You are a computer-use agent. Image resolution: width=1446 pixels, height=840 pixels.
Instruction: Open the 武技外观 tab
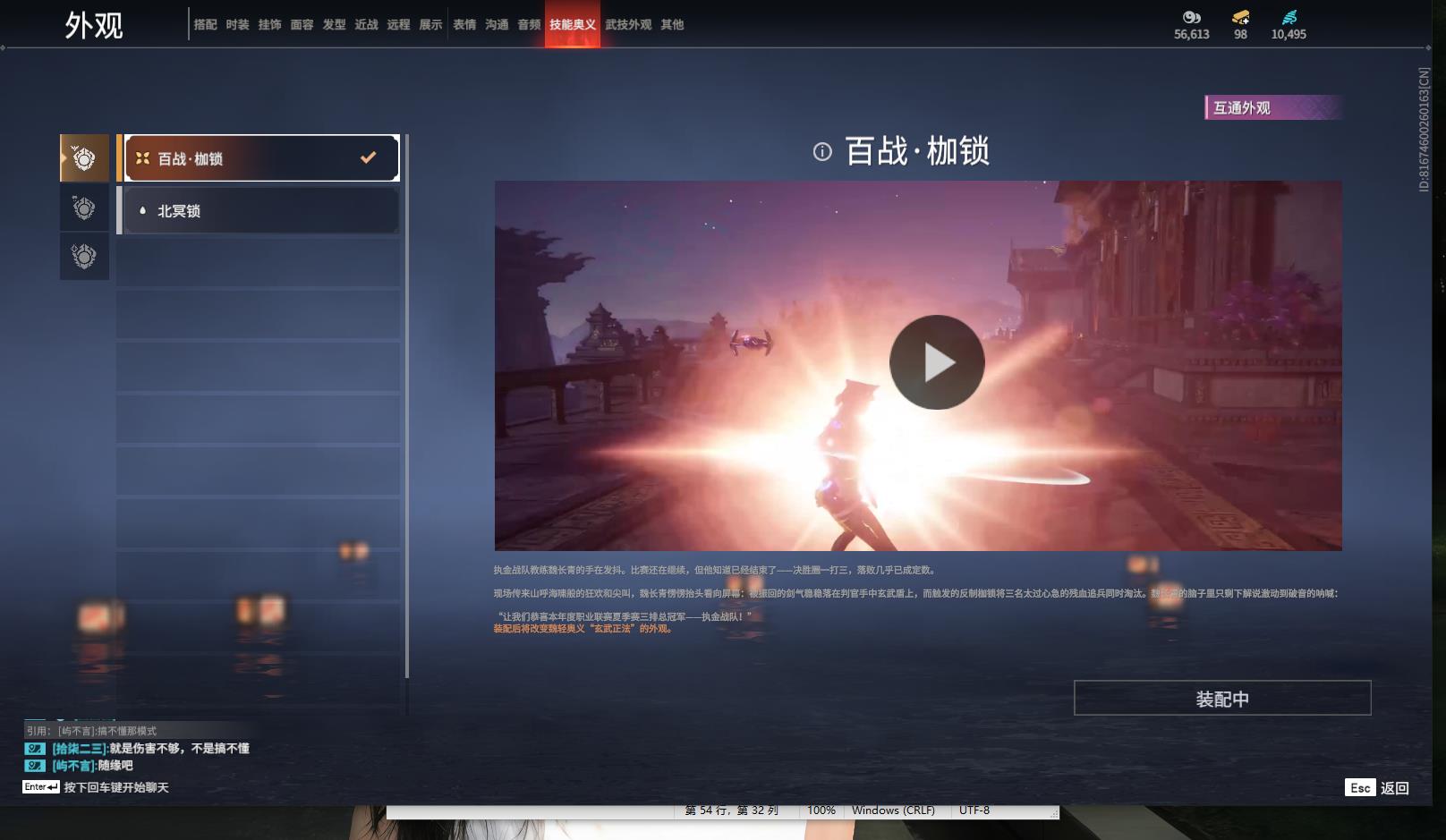pyautogui.click(x=628, y=24)
